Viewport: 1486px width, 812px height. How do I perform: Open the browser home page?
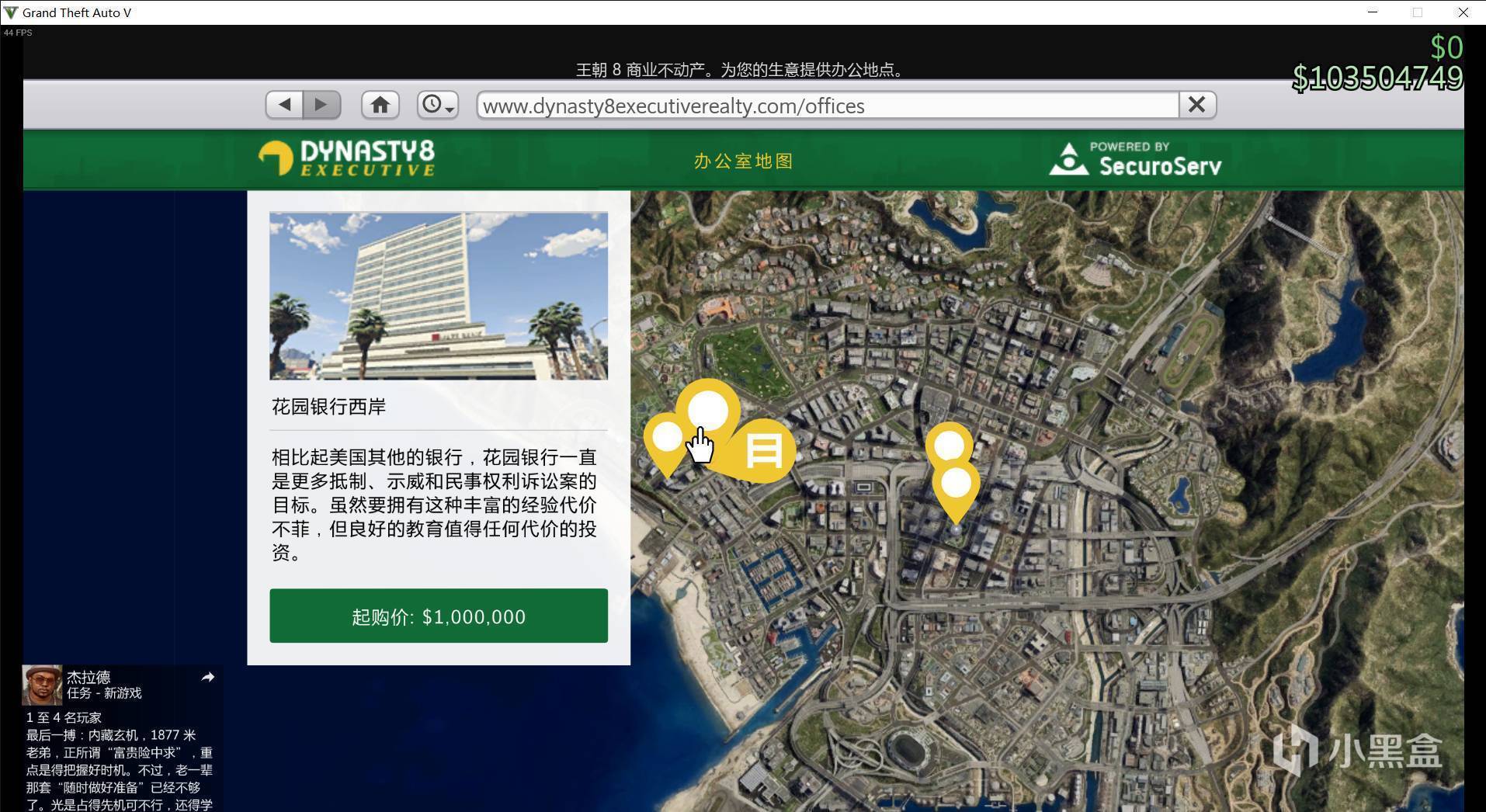380,105
